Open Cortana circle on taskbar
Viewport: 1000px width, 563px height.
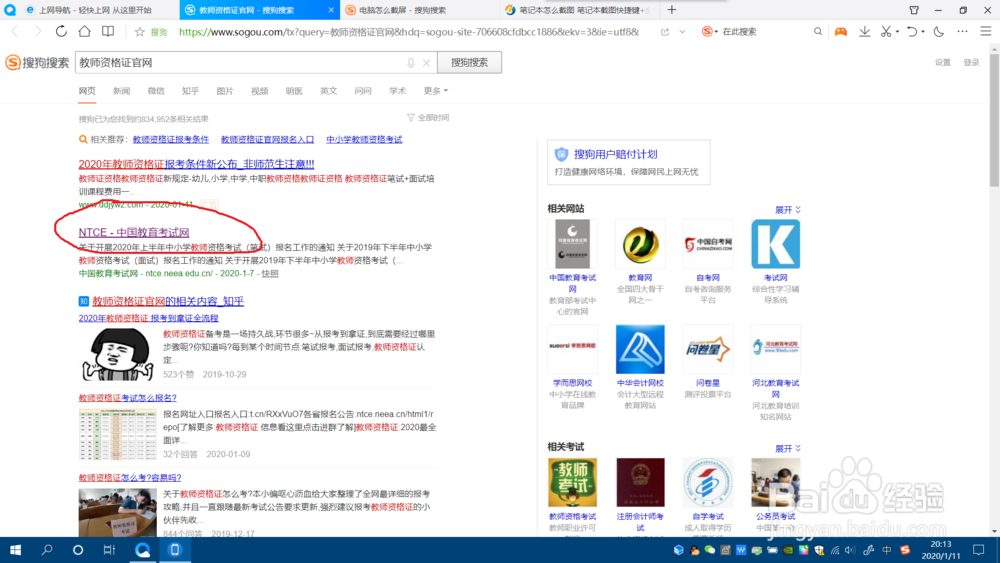(78, 550)
